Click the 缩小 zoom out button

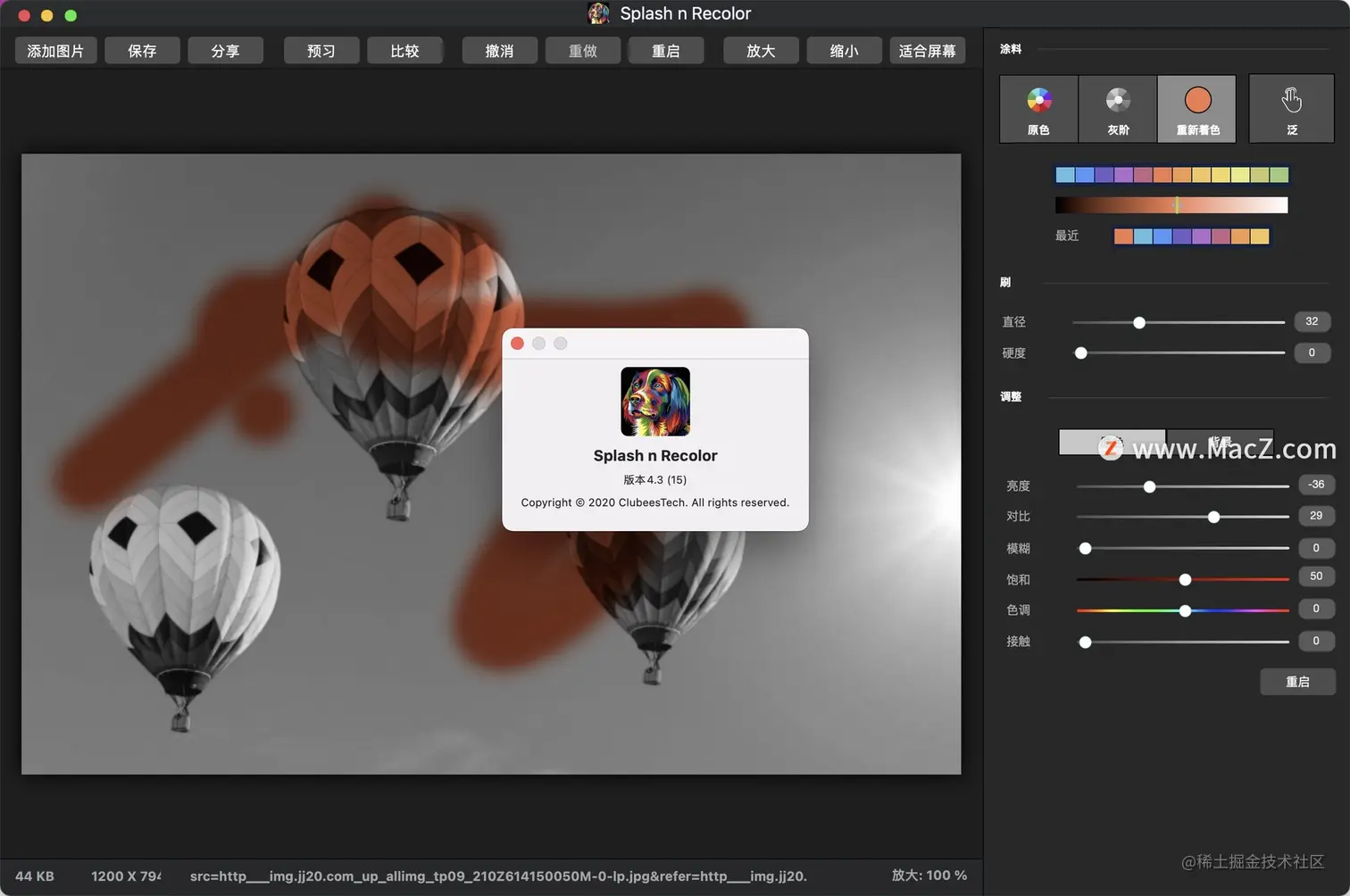844,51
